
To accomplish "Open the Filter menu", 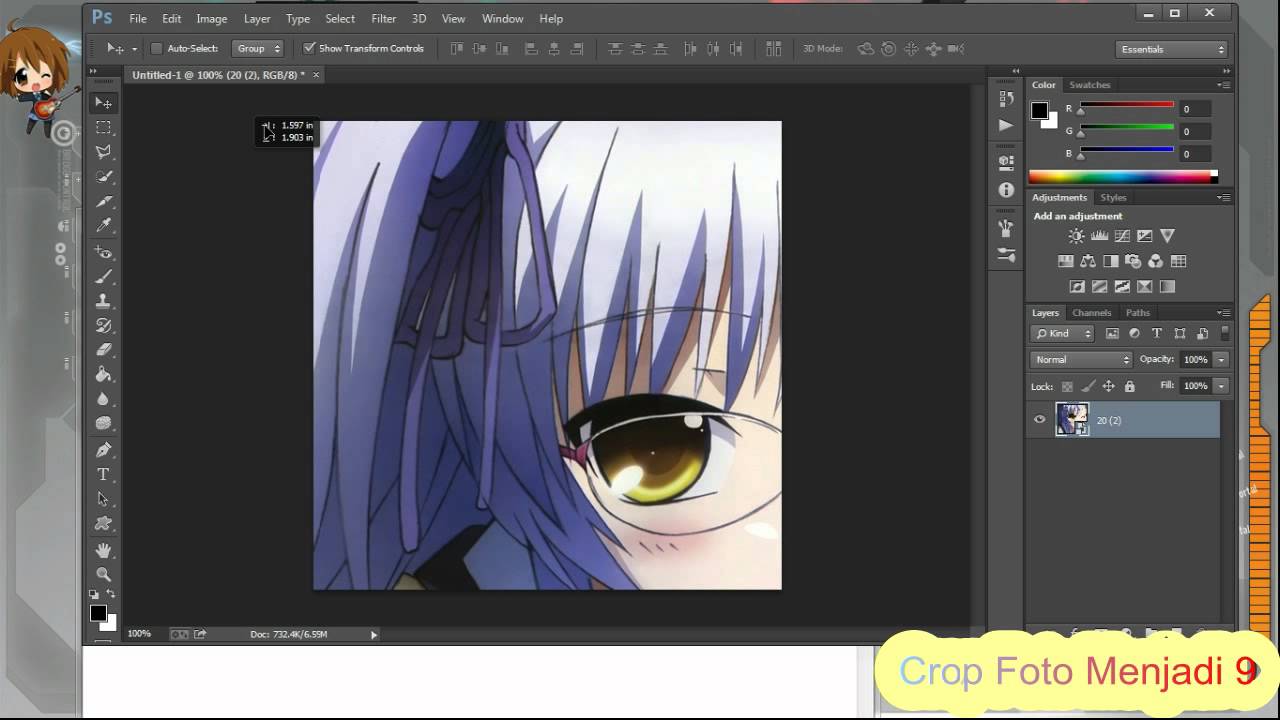I will tap(384, 18).
